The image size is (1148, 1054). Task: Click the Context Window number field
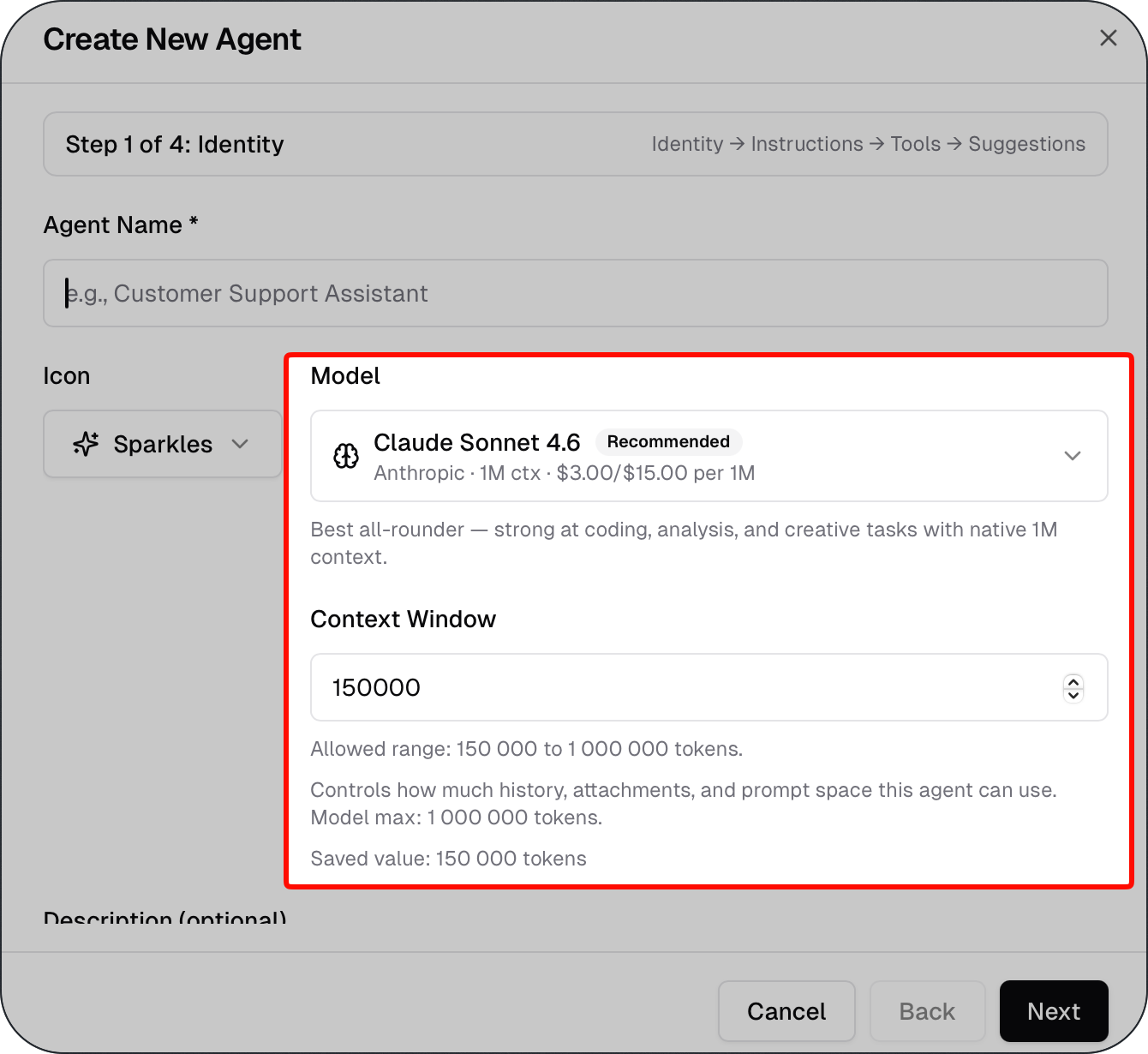[709, 687]
